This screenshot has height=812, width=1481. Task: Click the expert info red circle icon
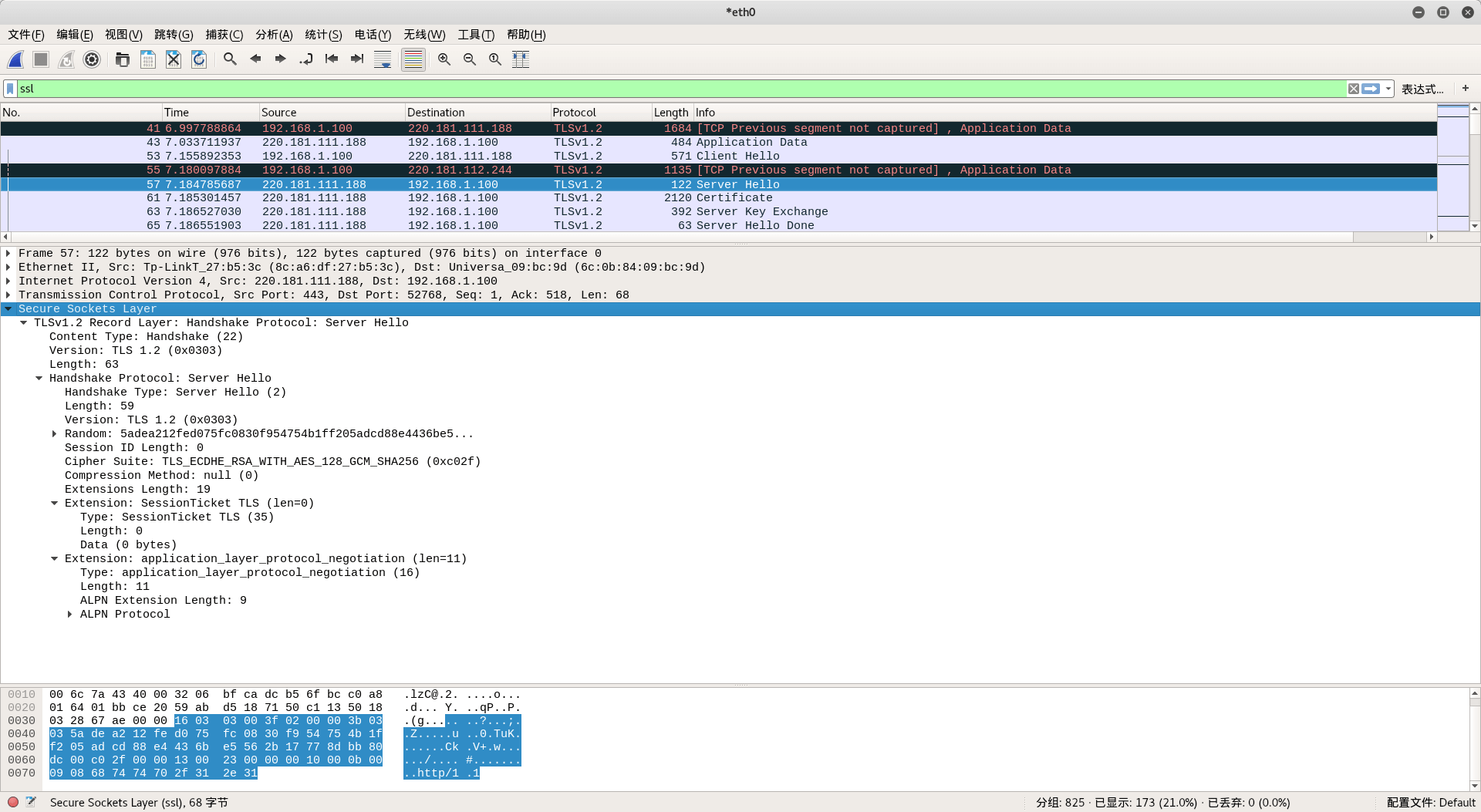click(13, 802)
